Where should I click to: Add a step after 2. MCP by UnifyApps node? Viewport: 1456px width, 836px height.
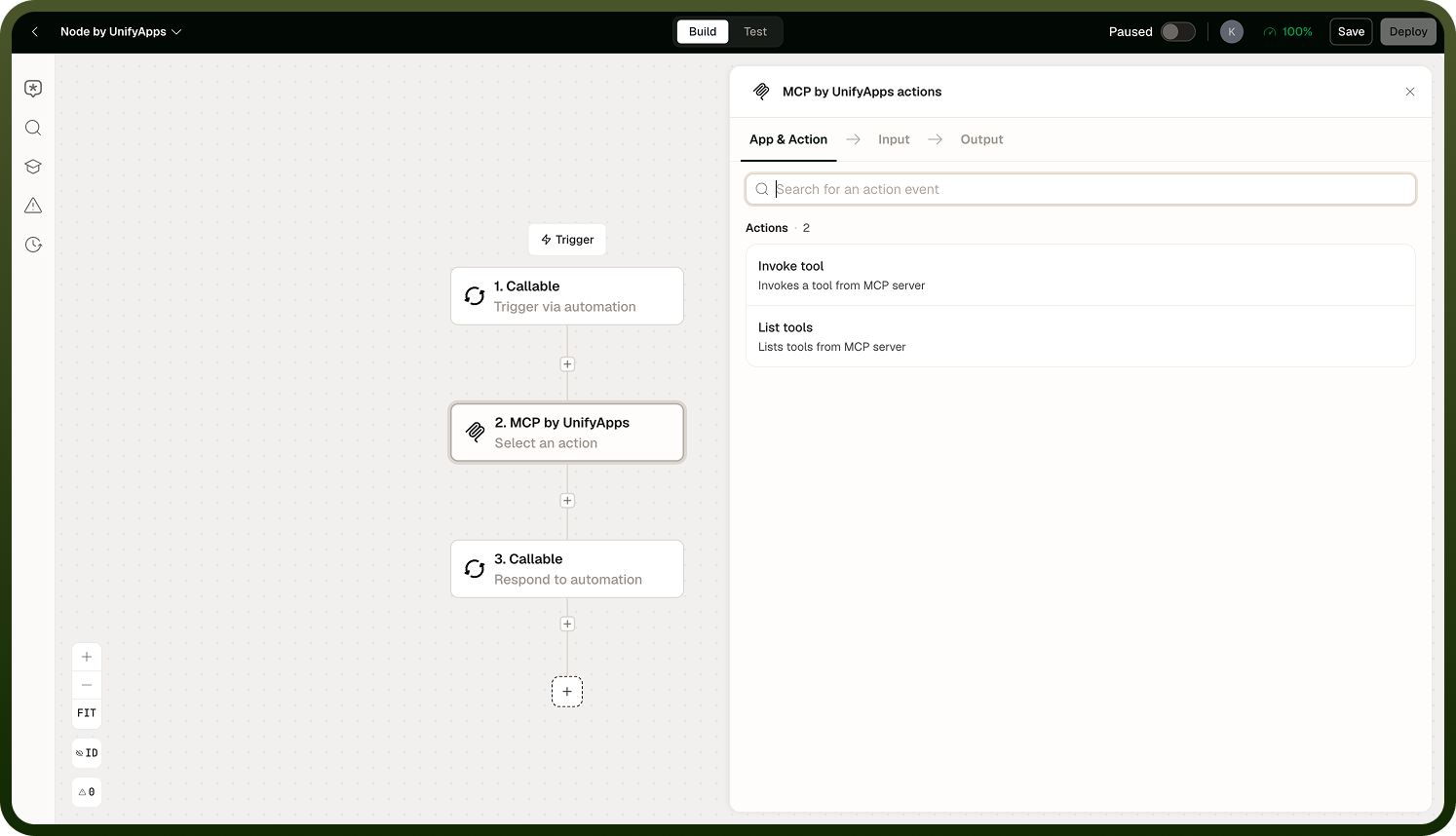pos(567,501)
